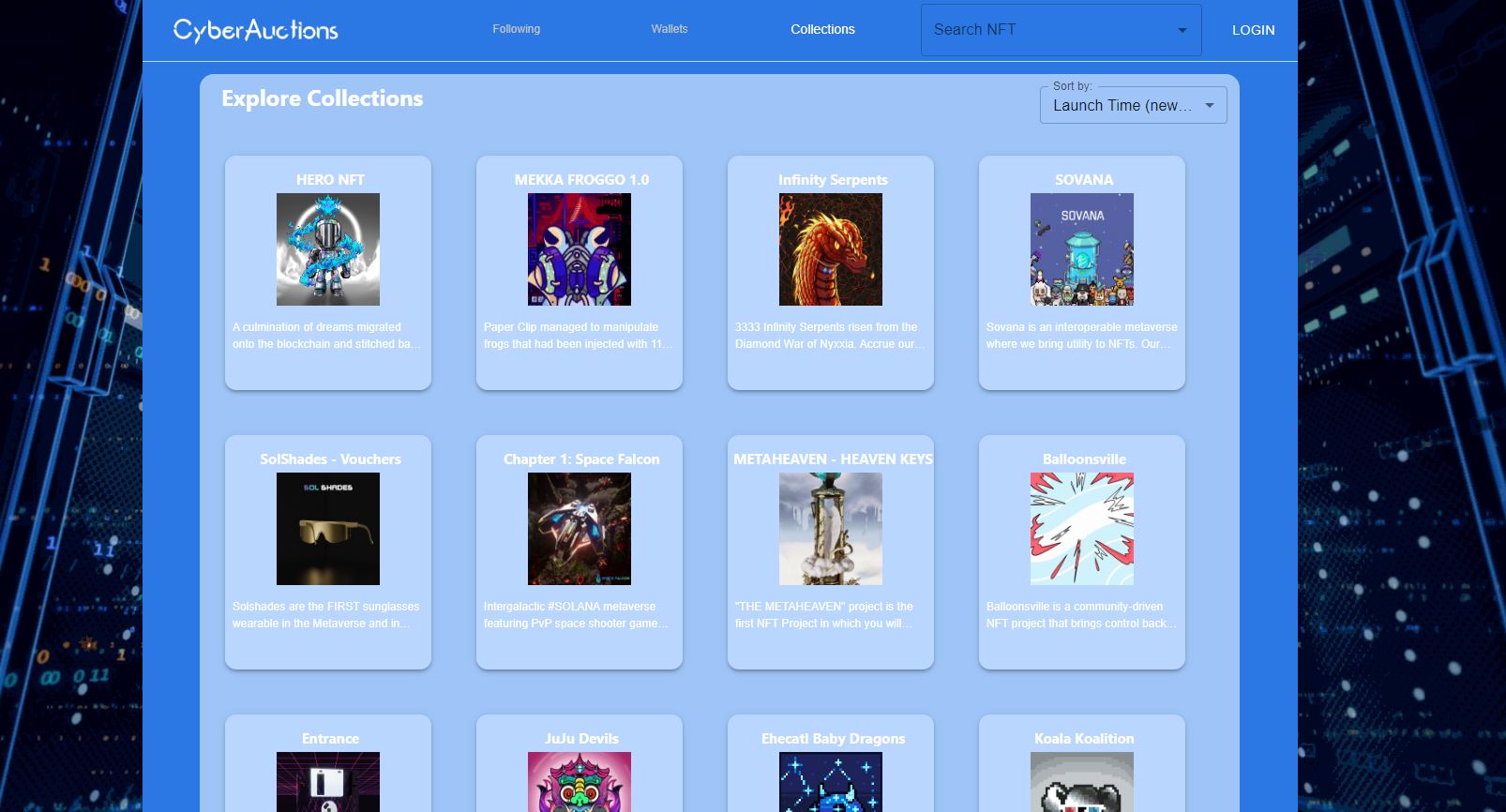1506x812 pixels.
Task: Open the MEKKA FROGGO 1.0 thumbnail
Action: pos(580,249)
